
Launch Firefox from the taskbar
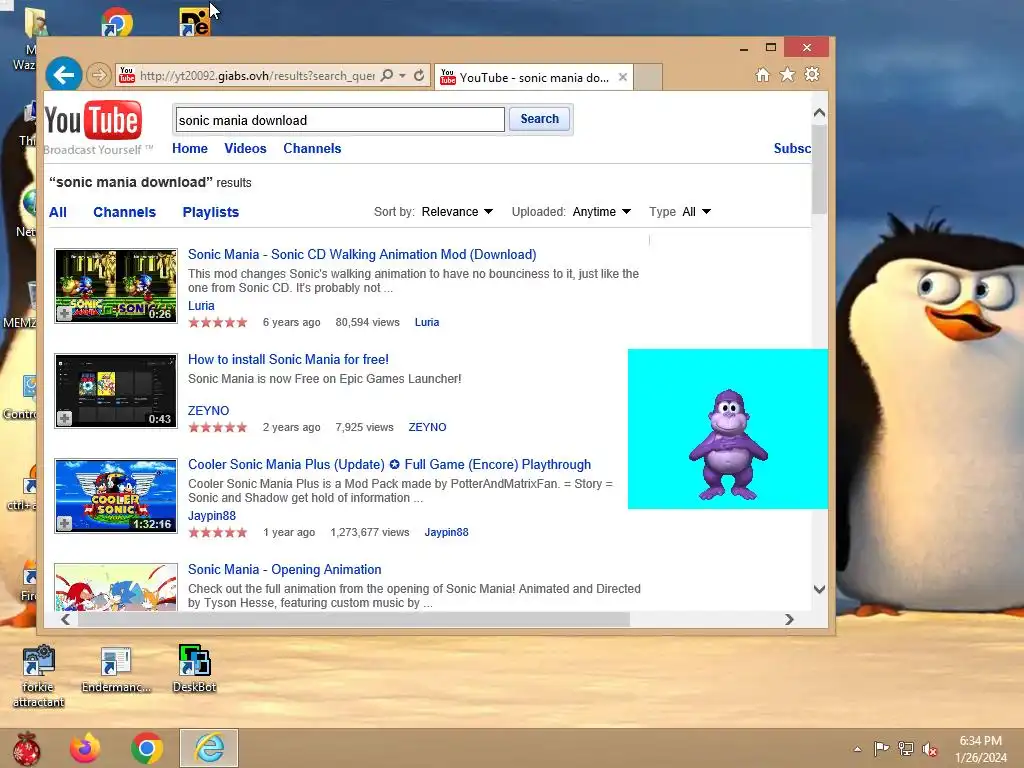point(86,748)
